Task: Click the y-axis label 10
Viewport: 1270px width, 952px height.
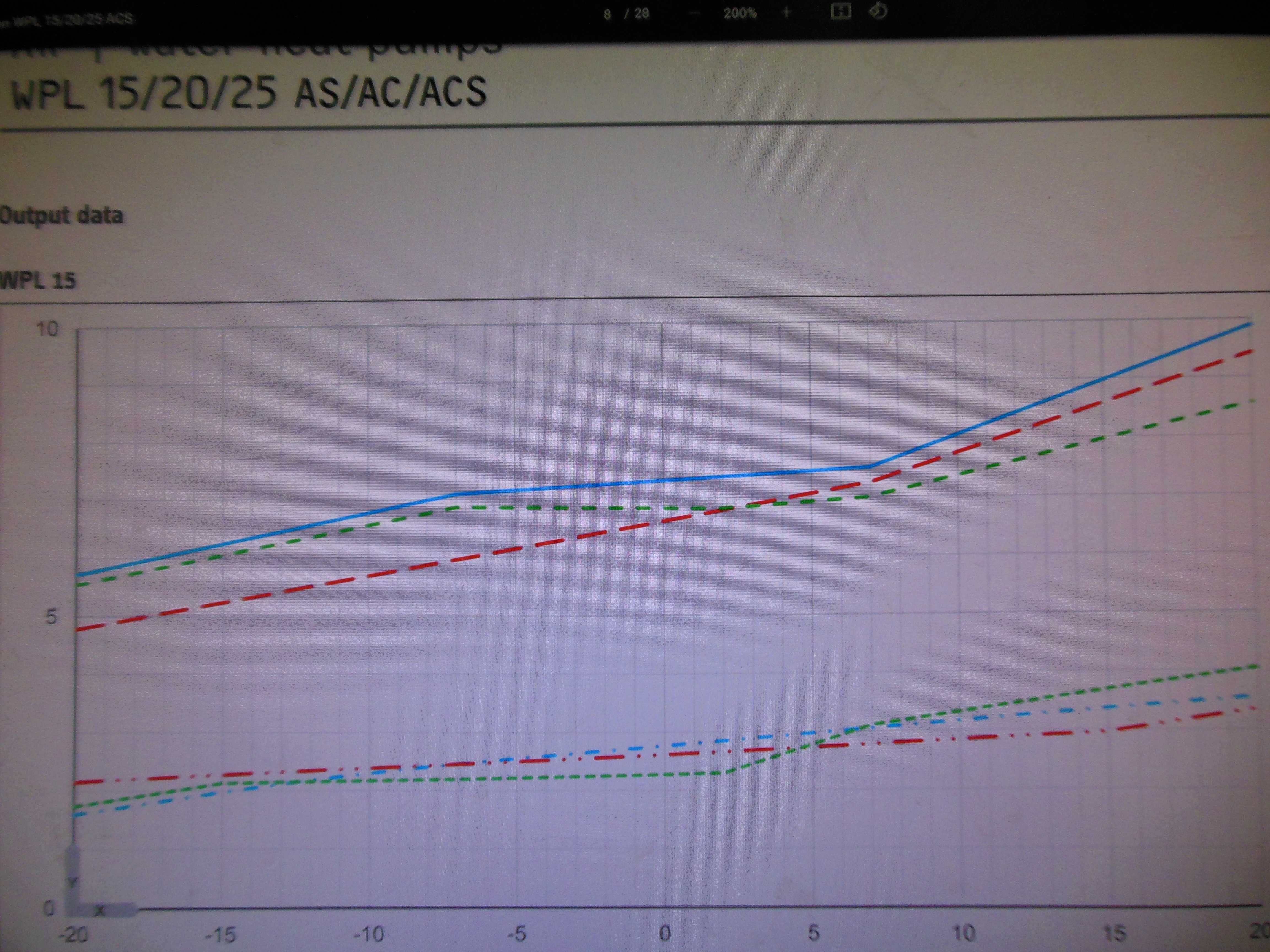Action: pyautogui.click(x=48, y=329)
